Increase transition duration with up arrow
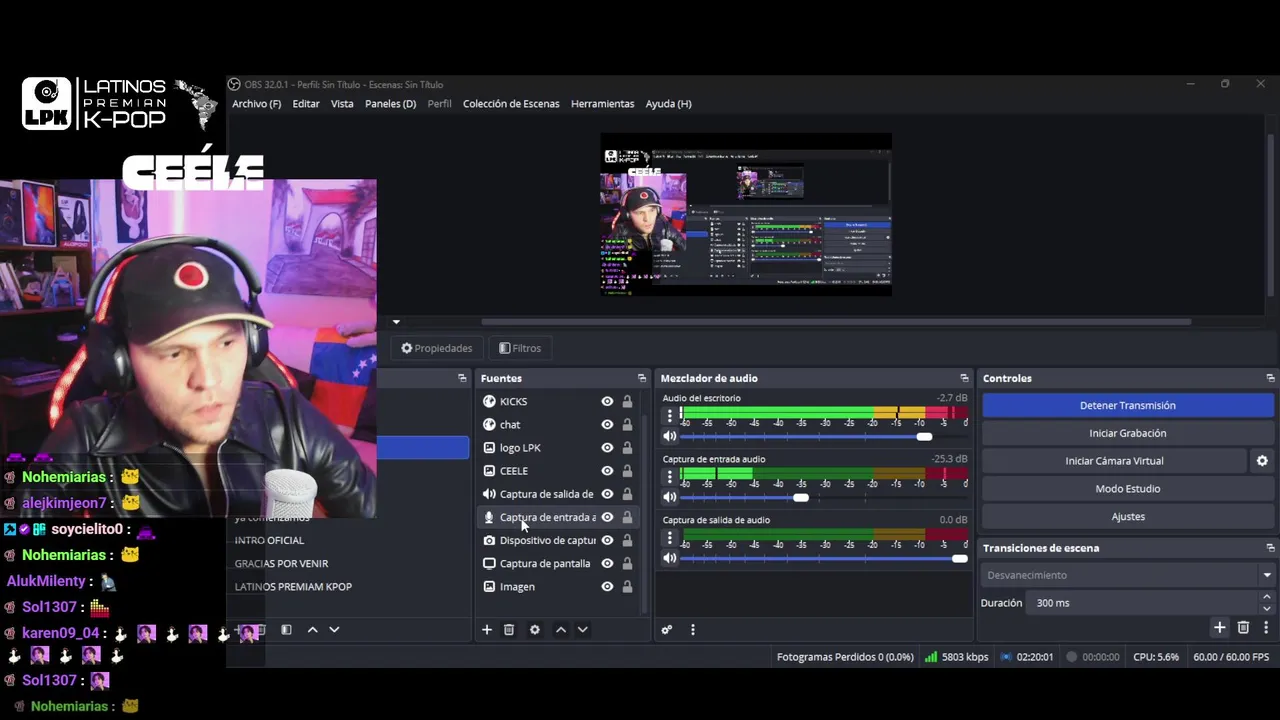 1266,598
